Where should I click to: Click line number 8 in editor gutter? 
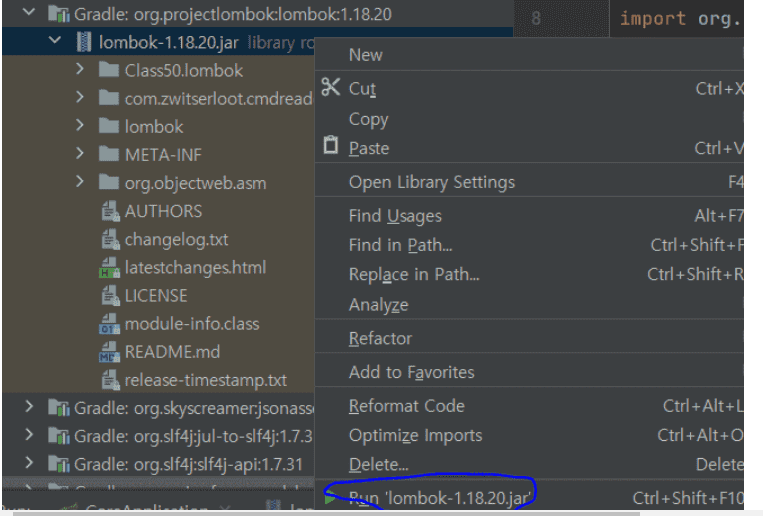[x=536, y=18]
